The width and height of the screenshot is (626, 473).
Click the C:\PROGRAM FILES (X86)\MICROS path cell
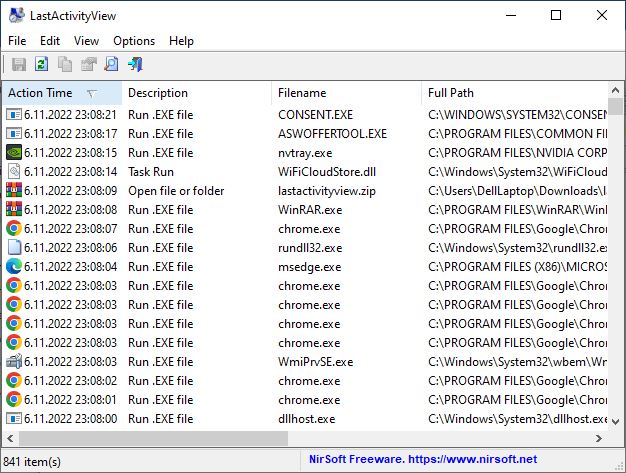517,267
